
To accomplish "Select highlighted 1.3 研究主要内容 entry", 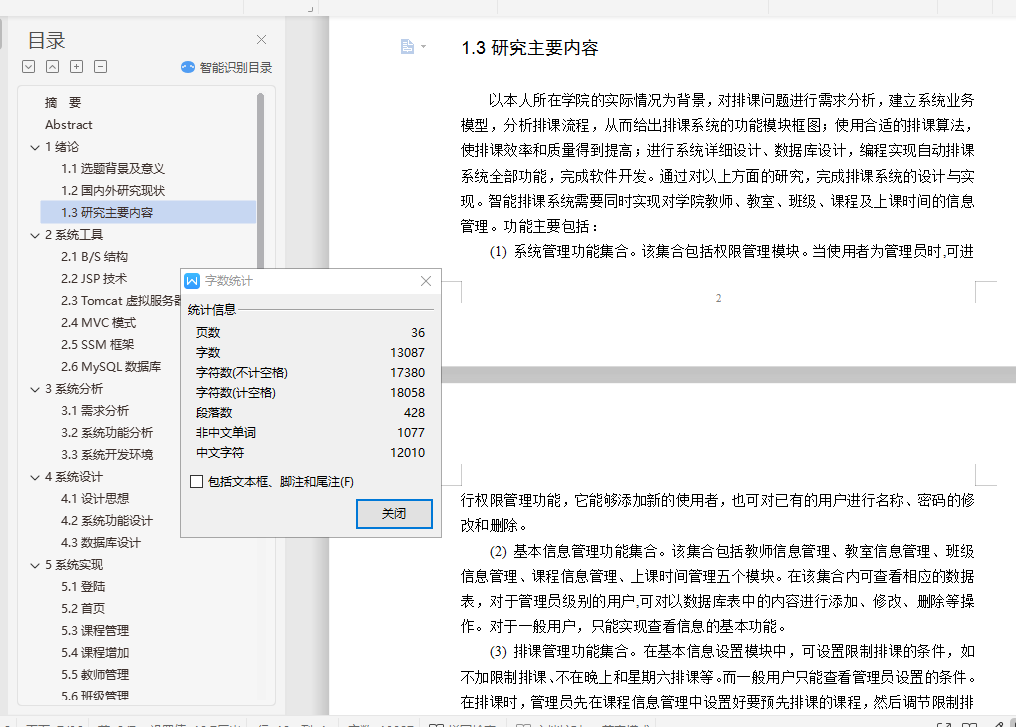I will click(148, 213).
